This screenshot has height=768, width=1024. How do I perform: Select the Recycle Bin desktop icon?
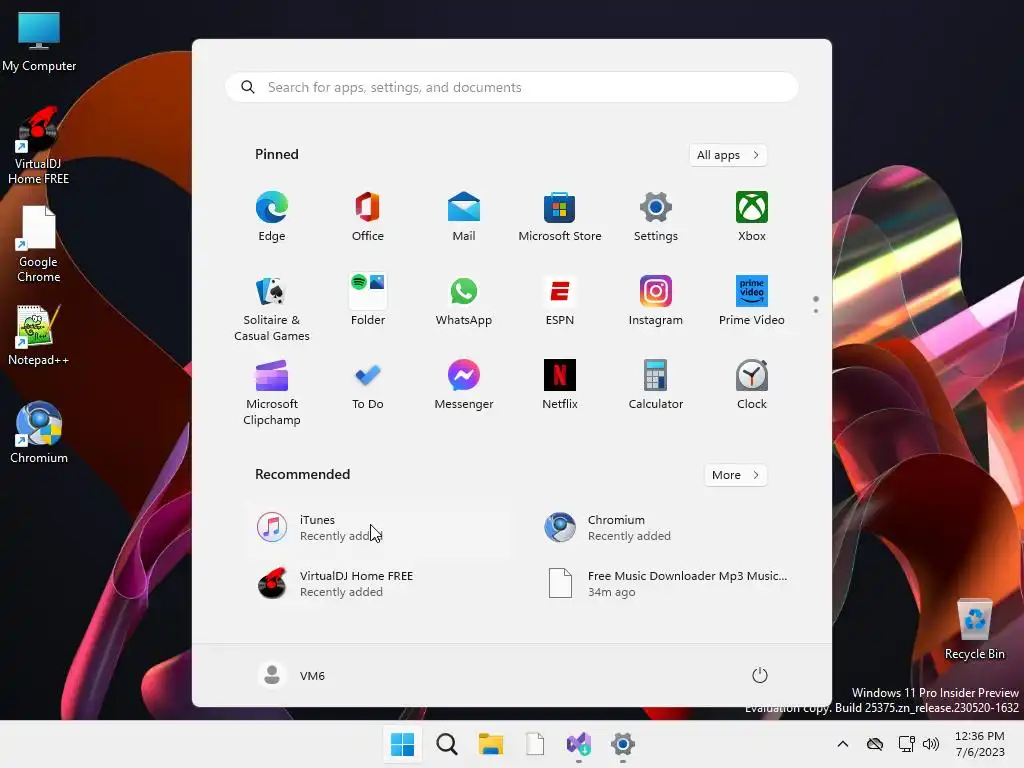point(974,630)
